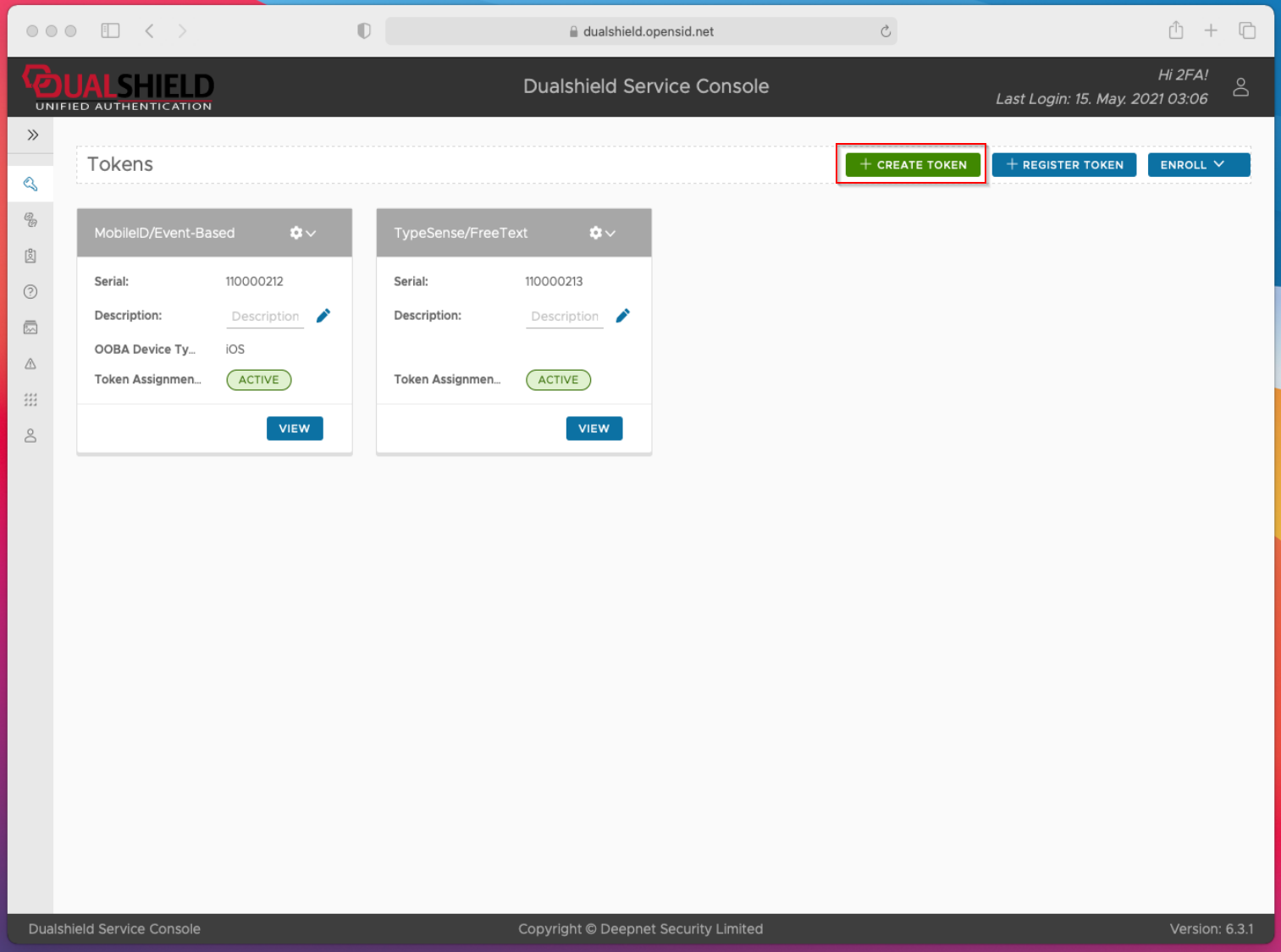Open the person icon in sidebar

30,436
